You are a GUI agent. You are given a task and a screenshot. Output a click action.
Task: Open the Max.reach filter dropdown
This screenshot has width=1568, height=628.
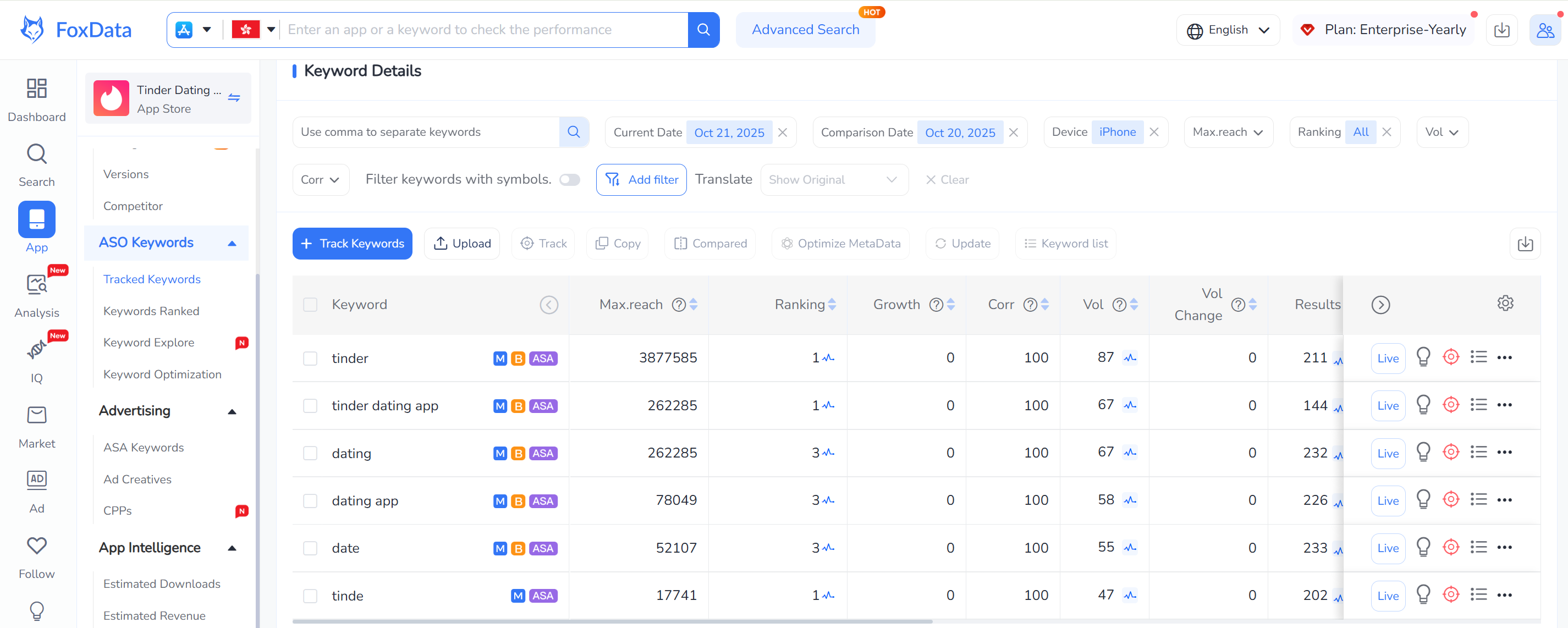pyautogui.click(x=1228, y=132)
